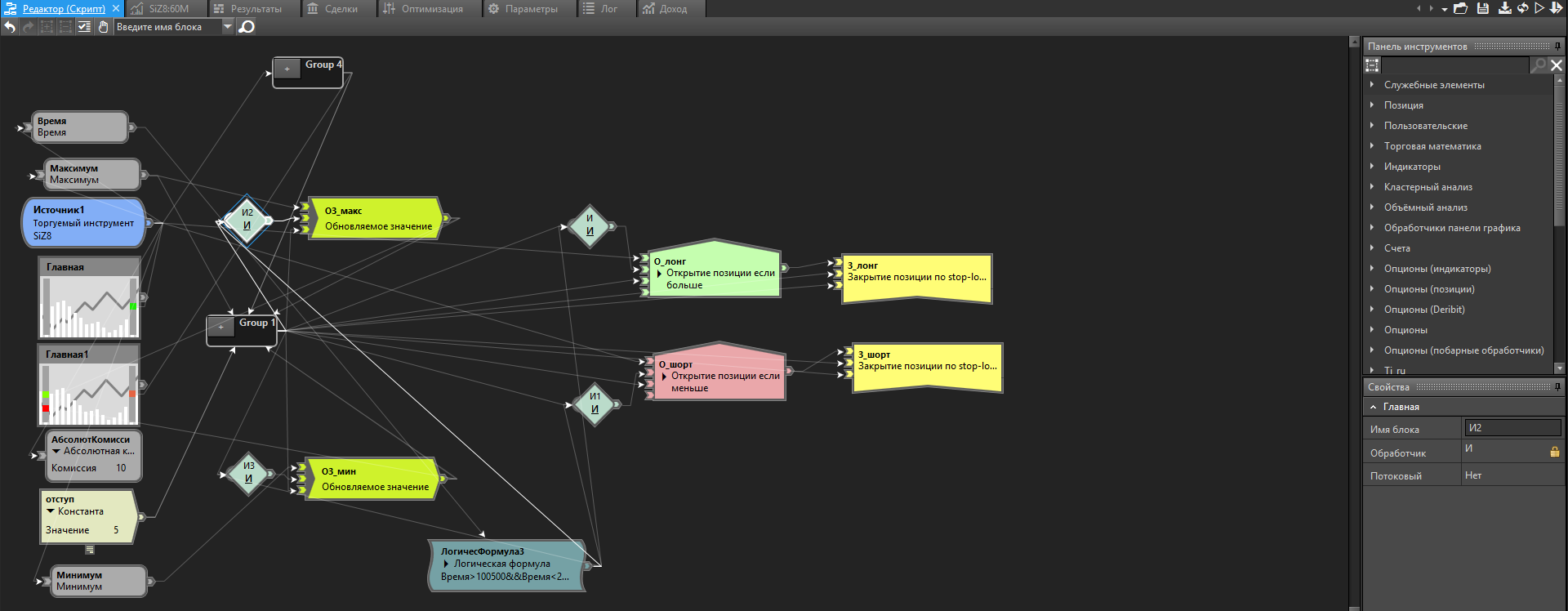Viewport: 1568px width, 611px height.
Task: Undo the last editor action
Action: pyautogui.click(x=10, y=27)
